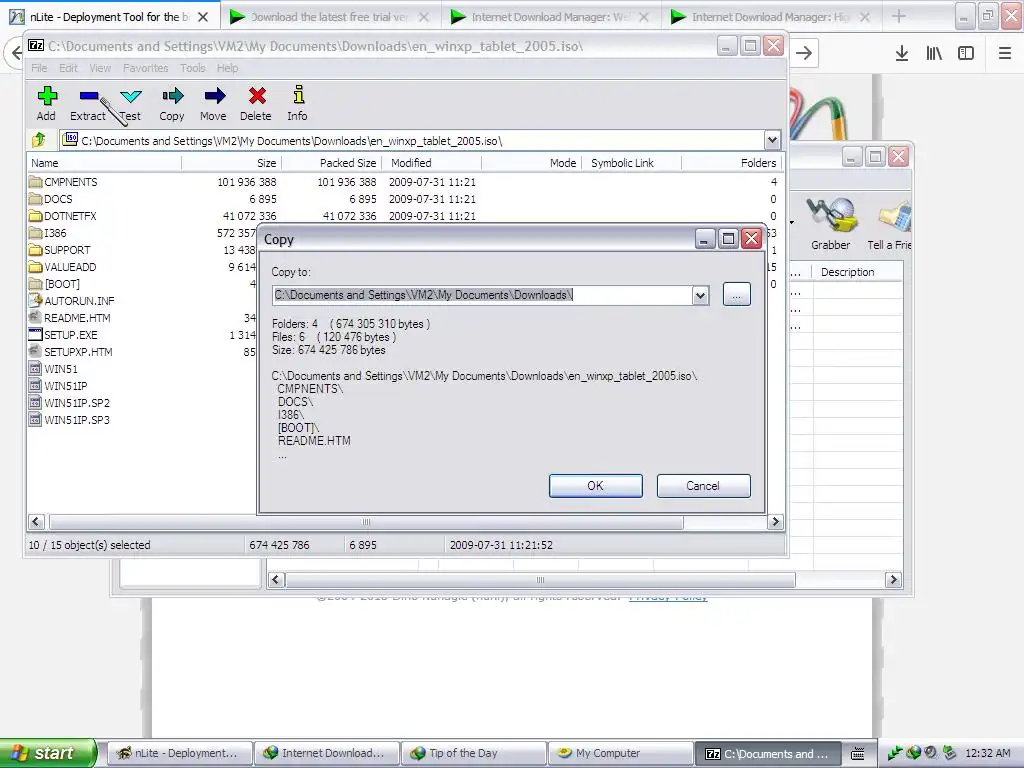The image size is (1024, 768).
Task: Click the IDM window horizontal scrollbar
Action: click(x=539, y=580)
